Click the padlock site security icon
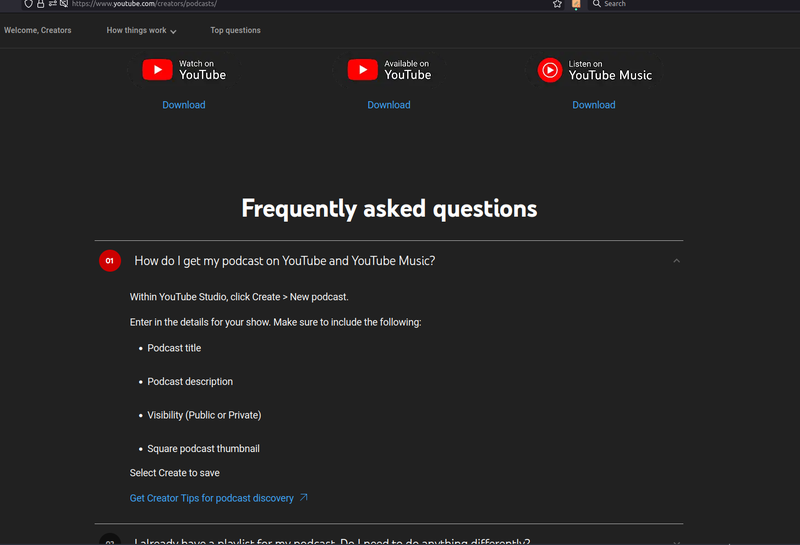The image size is (800, 545). pyautogui.click(x=41, y=4)
